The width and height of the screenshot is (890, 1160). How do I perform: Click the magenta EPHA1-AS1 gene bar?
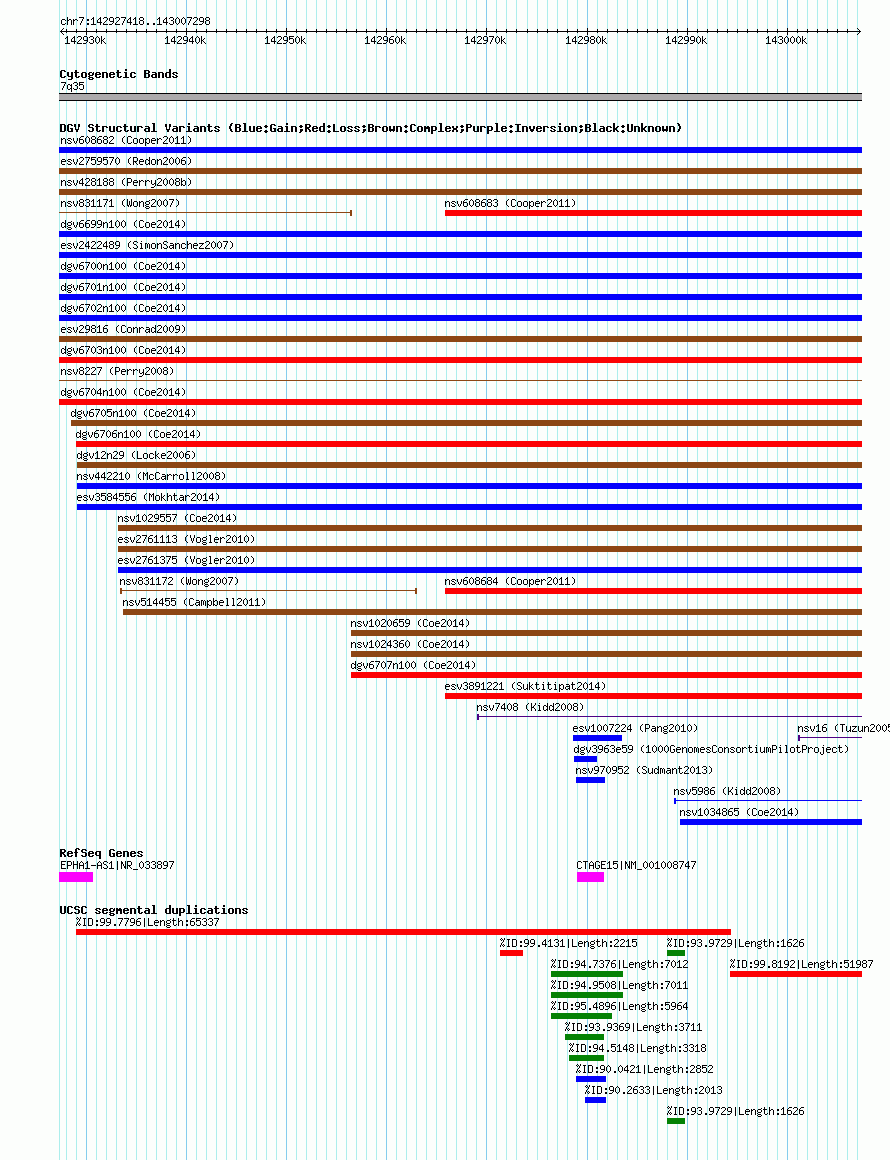click(x=76, y=877)
